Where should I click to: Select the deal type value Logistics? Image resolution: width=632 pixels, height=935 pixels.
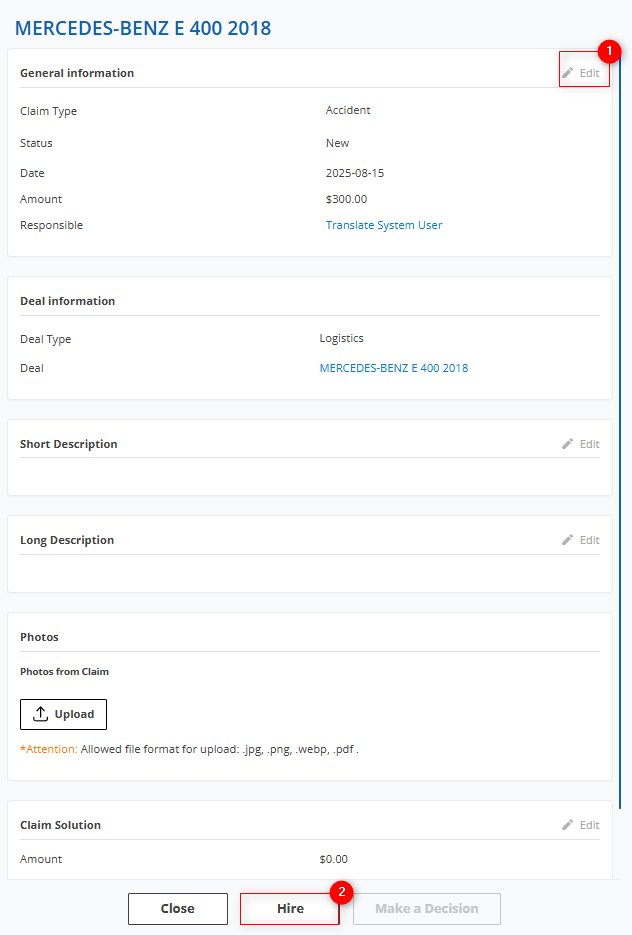[341, 338]
